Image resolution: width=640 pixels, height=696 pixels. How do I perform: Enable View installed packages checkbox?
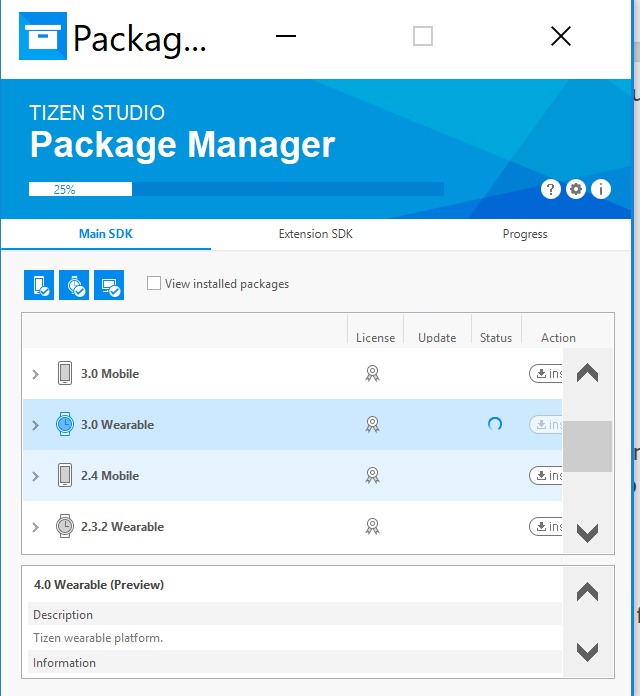154,283
